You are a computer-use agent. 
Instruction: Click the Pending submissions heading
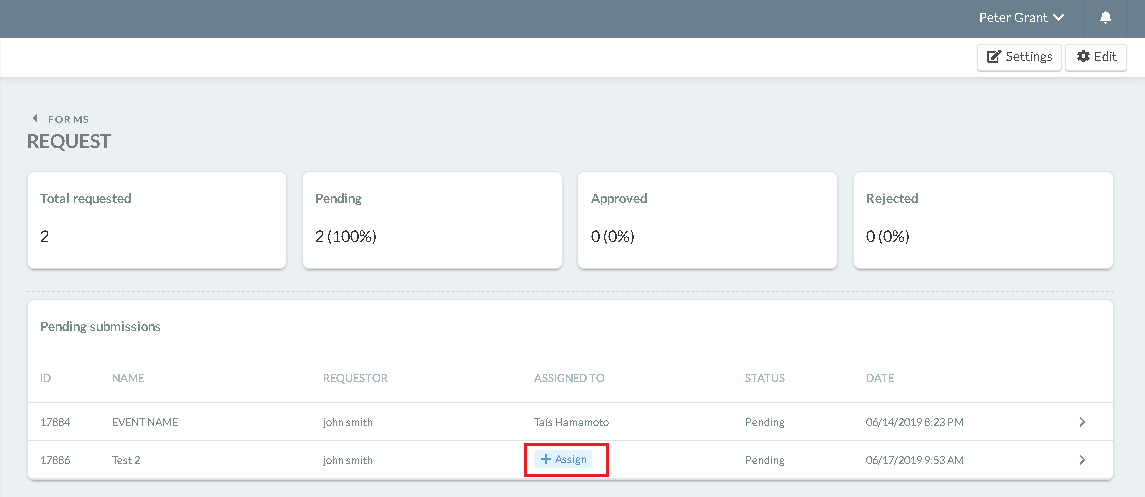coord(100,326)
